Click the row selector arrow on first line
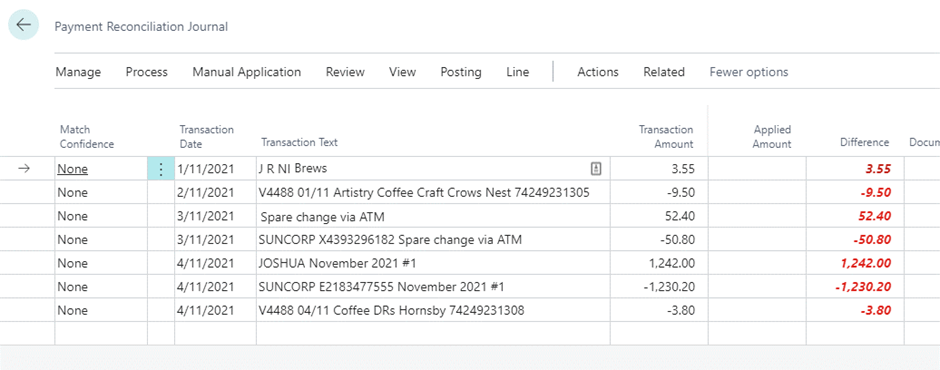The width and height of the screenshot is (940, 370). [x=24, y=169]
